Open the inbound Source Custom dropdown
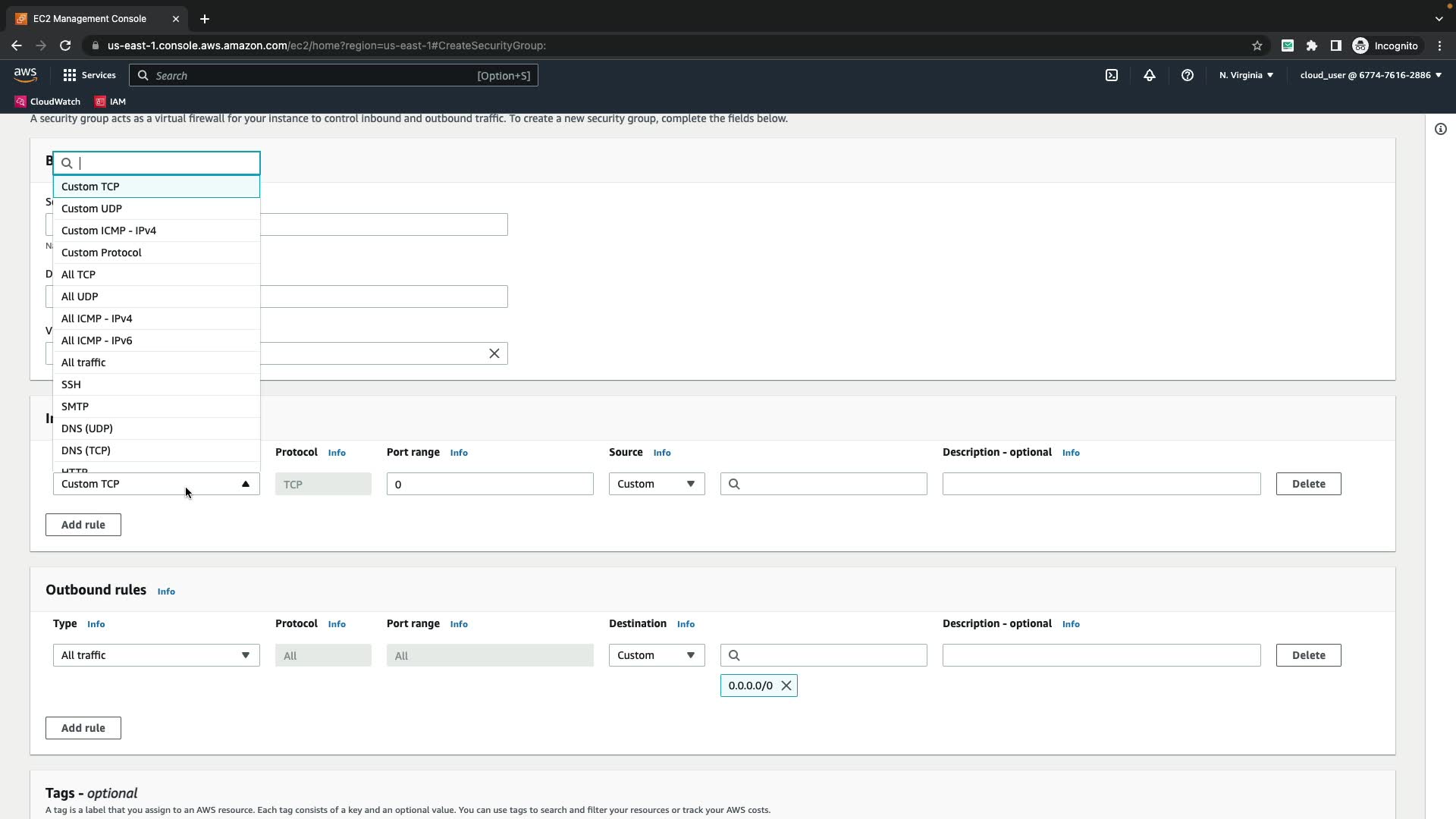 pos(656,484)
